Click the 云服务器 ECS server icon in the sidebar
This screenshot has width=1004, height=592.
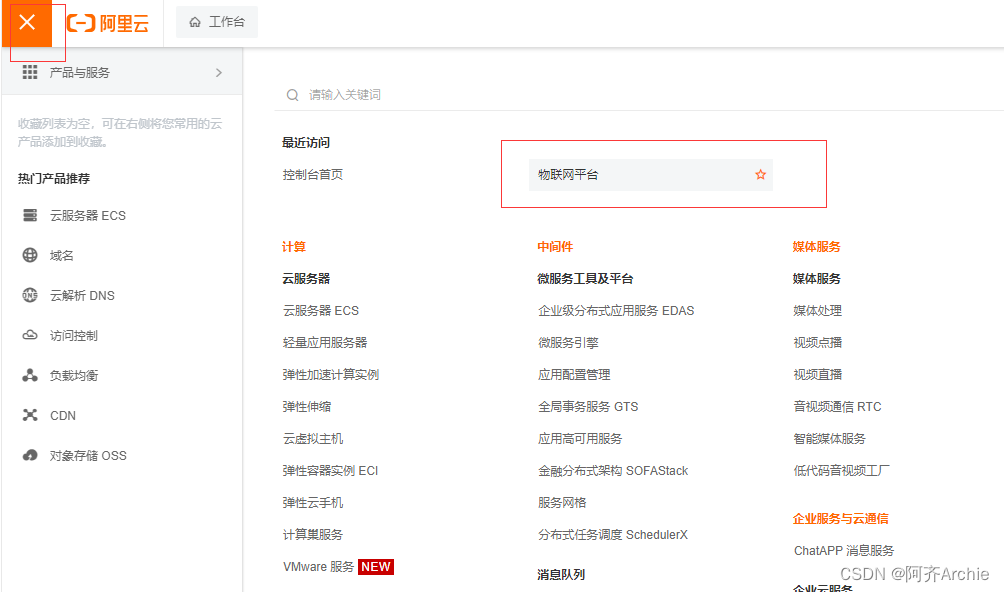point(30,215)
